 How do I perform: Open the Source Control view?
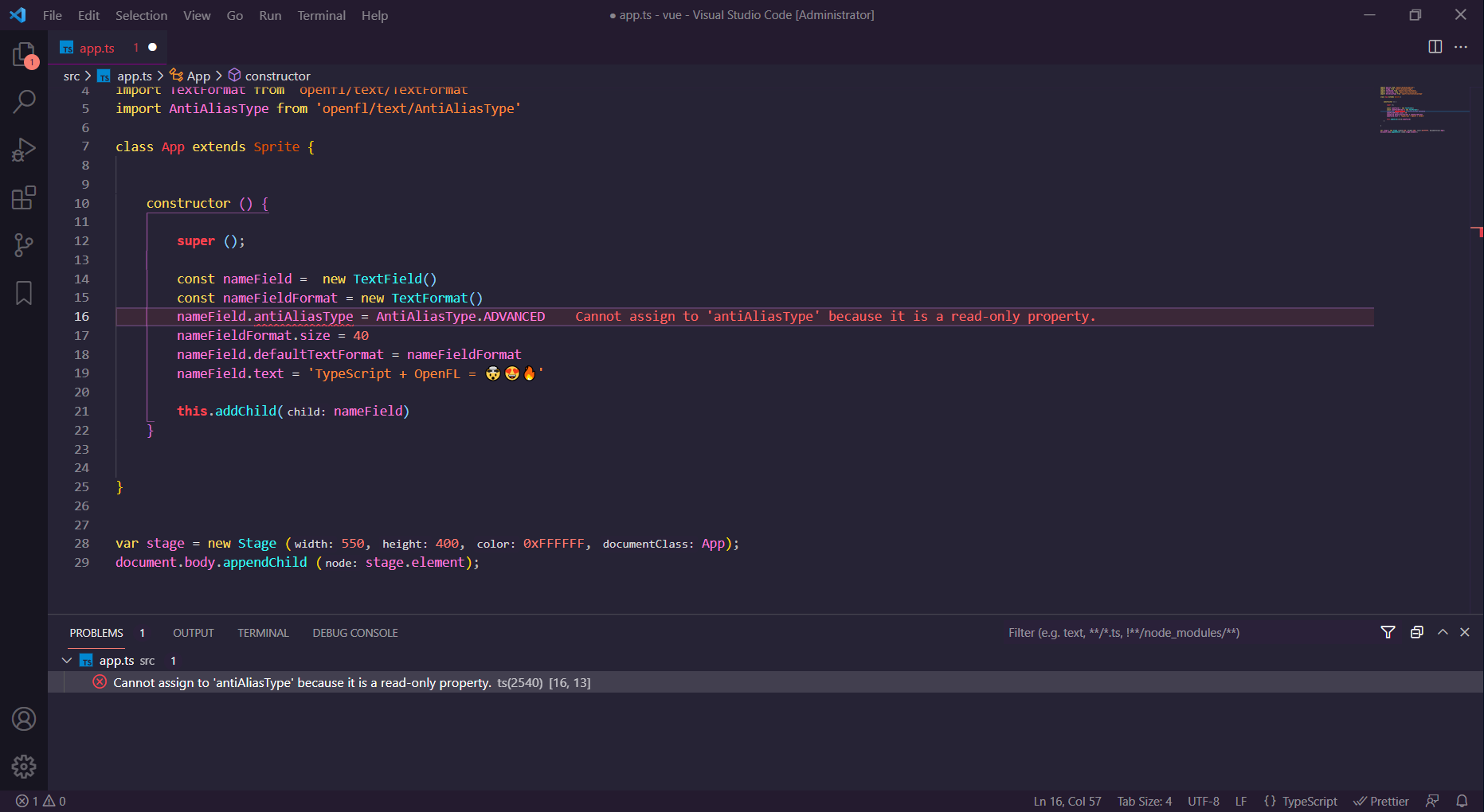[x=24, y=244]
